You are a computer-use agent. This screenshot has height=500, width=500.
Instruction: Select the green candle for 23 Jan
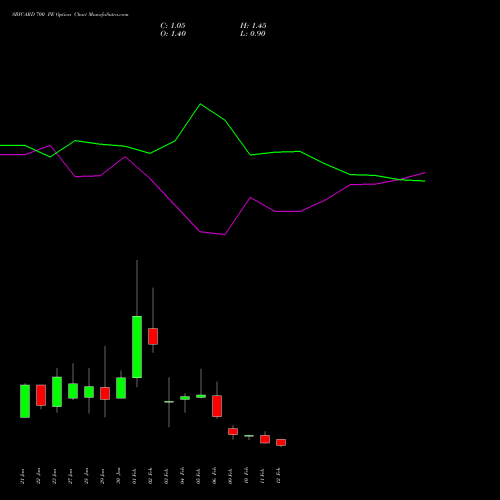pos(57,392)
